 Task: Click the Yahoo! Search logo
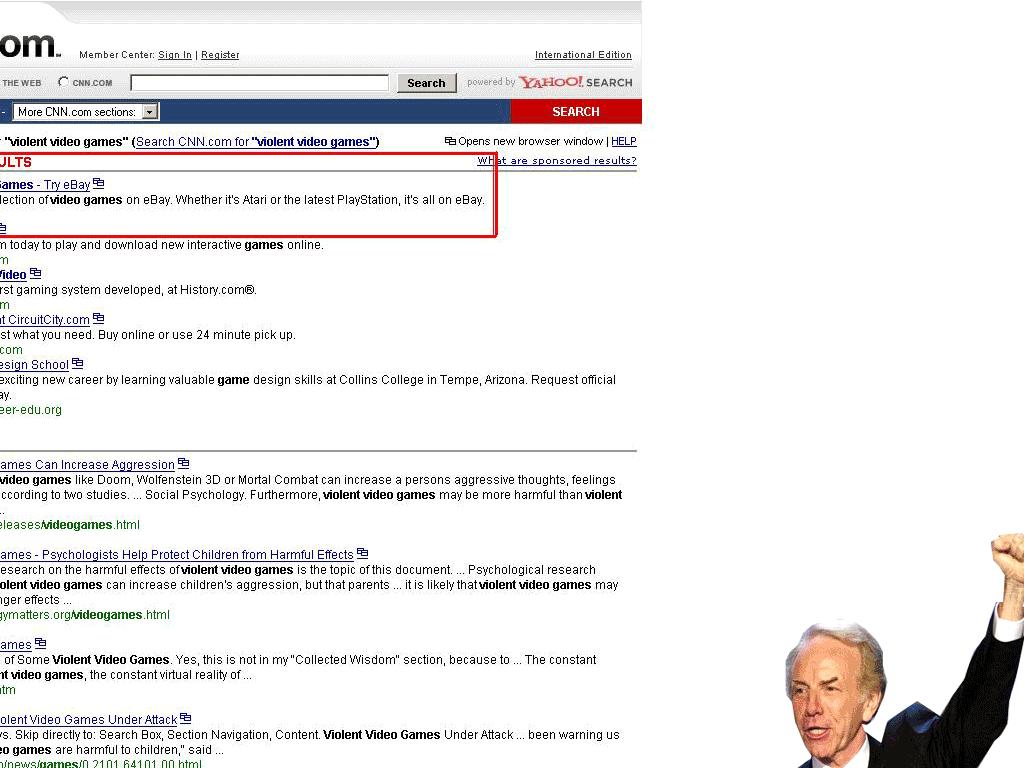(x=575, y=82)
